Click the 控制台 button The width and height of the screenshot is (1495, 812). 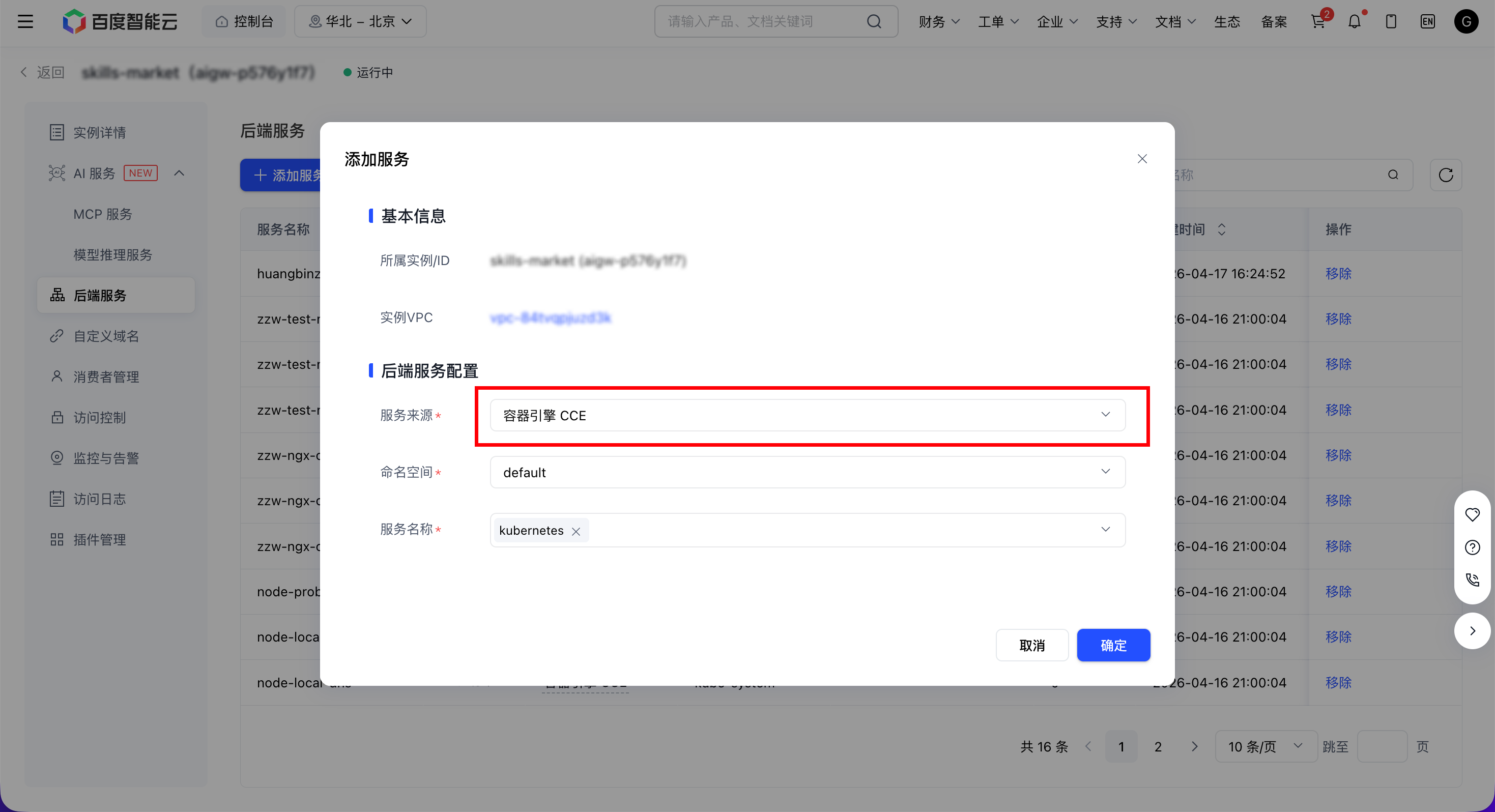click(244, 21)
